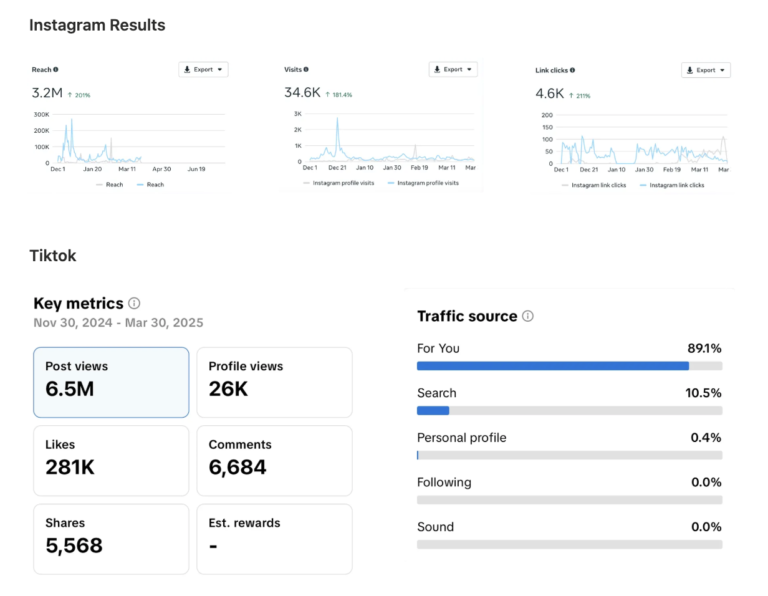Select the Est. rewards metric card
Screen dimensions: 768x596
274,538
